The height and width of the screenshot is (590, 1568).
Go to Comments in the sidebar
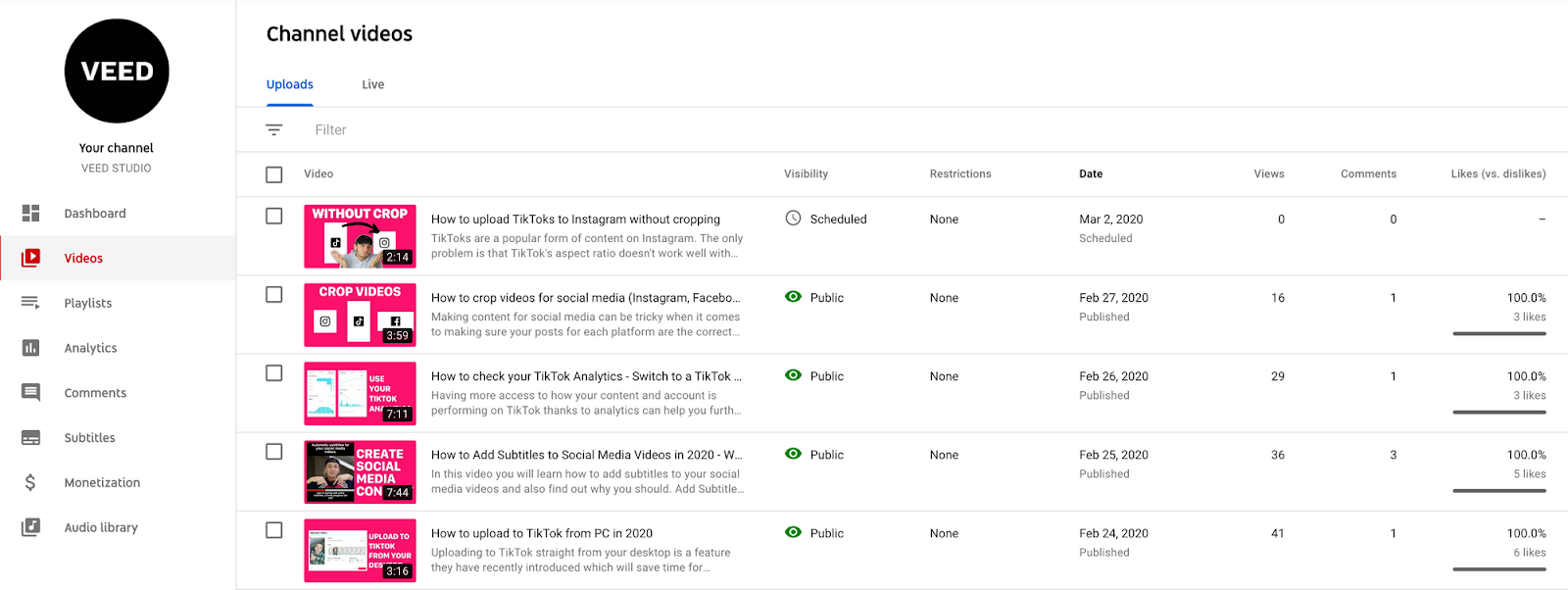click(x=118, y=392)
